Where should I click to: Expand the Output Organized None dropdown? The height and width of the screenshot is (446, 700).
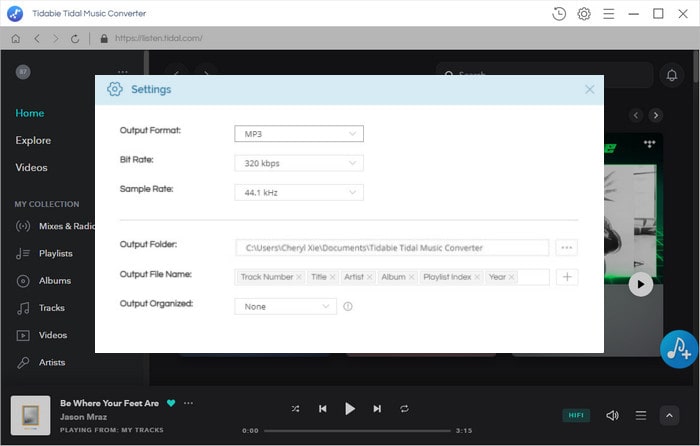pos(285,307)
